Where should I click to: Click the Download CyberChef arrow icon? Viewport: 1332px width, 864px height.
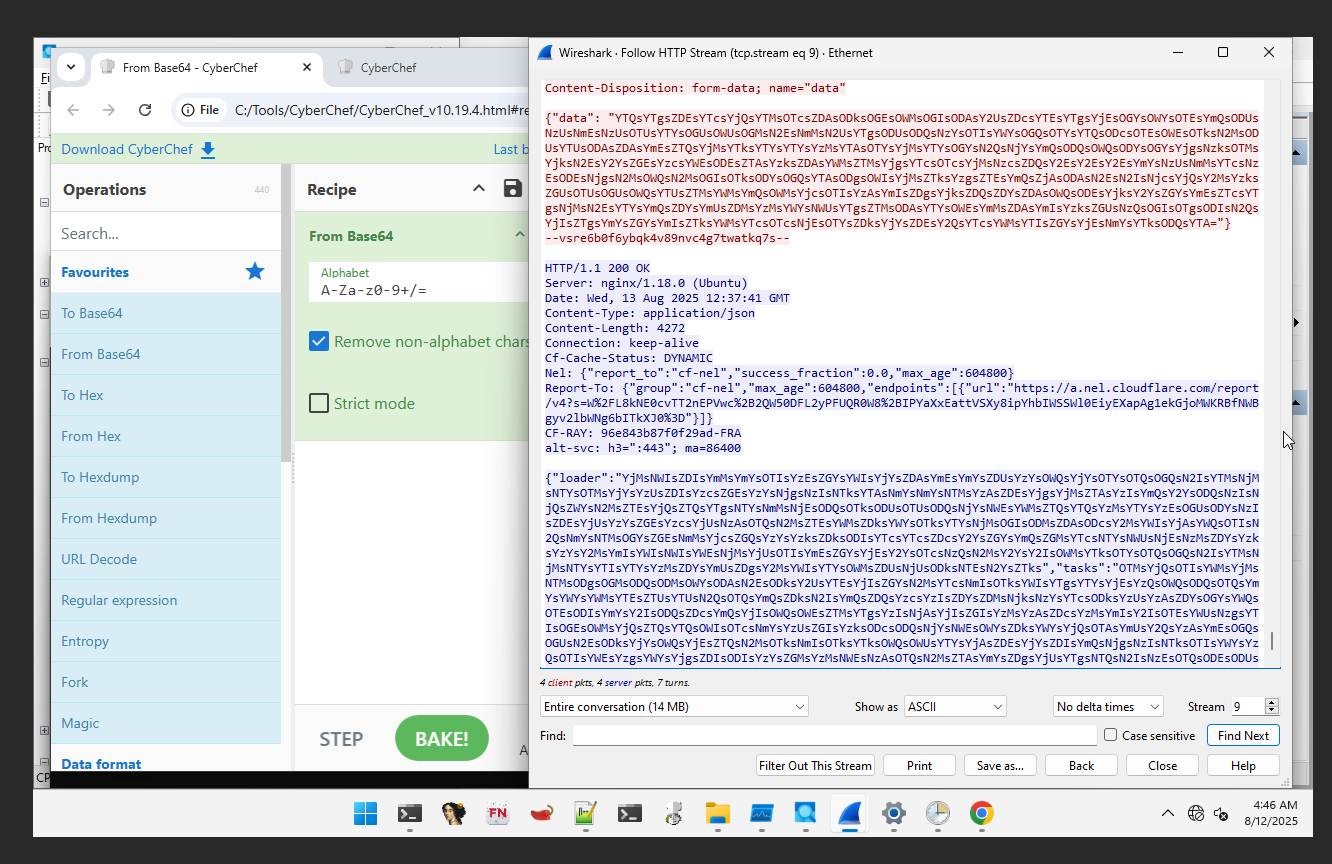208,149
